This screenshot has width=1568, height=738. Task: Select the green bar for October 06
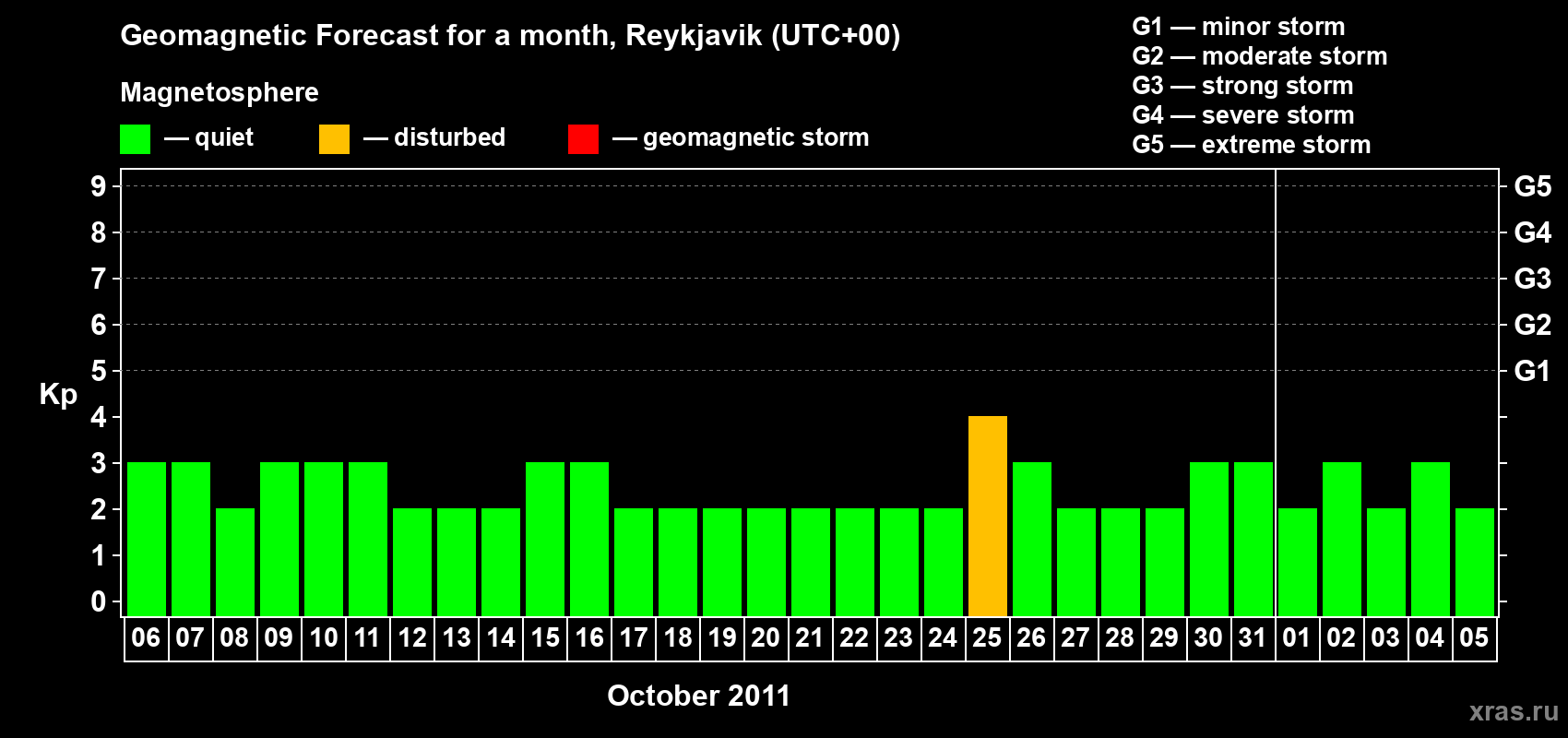[147, 539]
